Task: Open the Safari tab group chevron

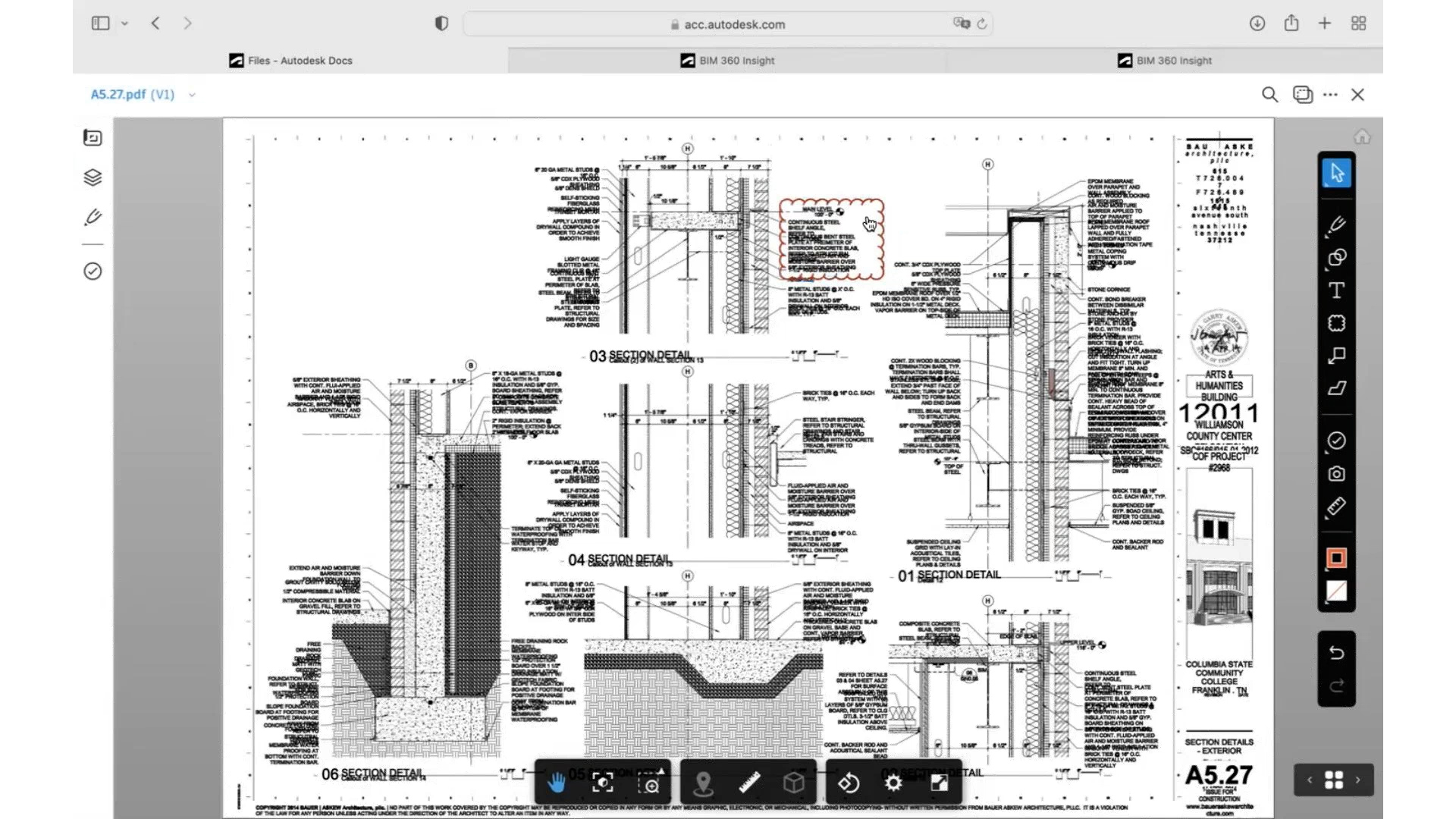Action: (126, 24)
